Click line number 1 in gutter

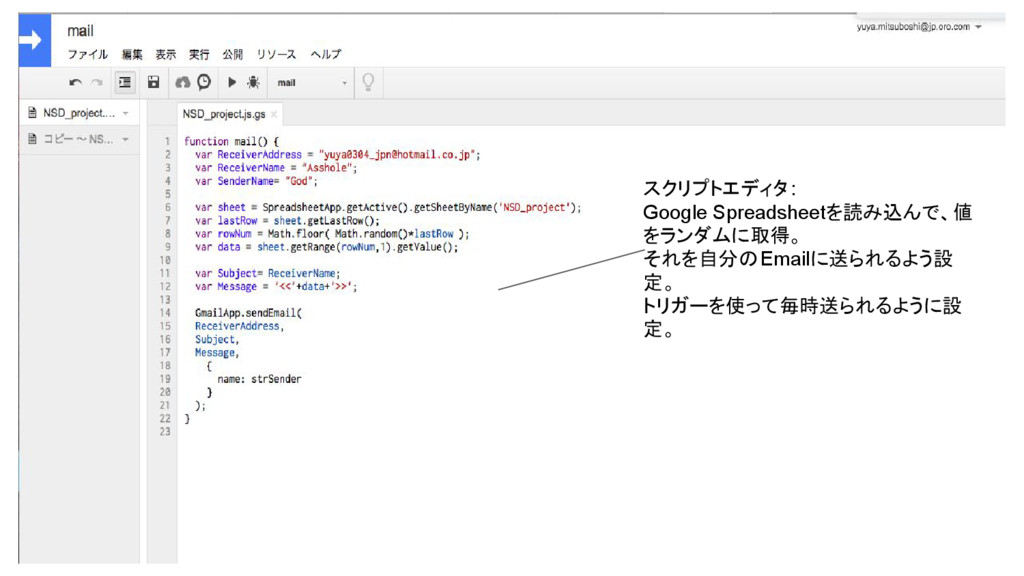tap(167, 141)
